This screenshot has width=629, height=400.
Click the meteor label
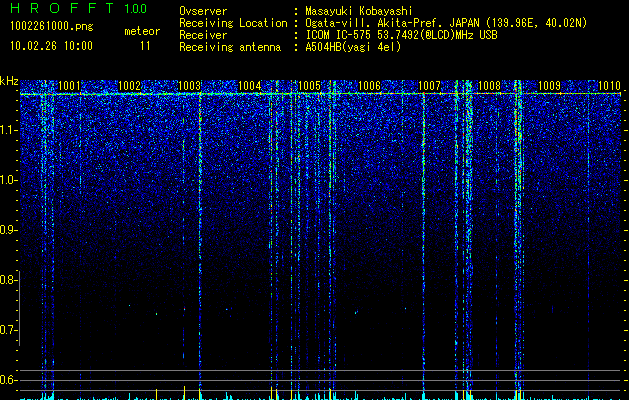click(142, 31)
